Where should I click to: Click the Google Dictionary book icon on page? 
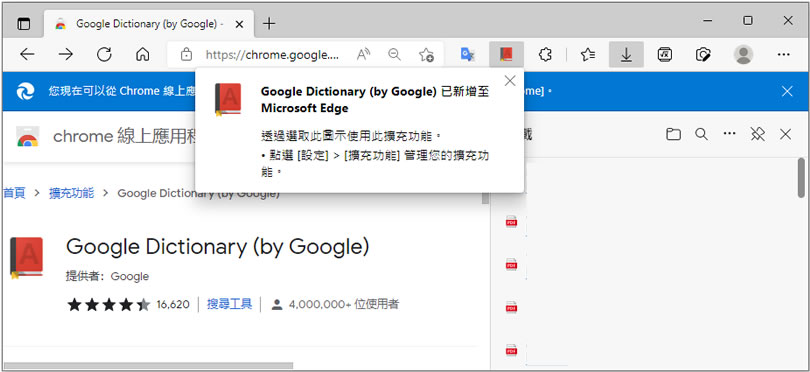tap(26, 258)
